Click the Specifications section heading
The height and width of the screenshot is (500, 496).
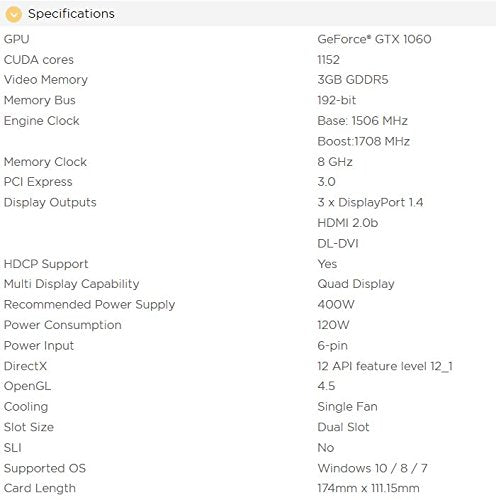pos(71,14)
